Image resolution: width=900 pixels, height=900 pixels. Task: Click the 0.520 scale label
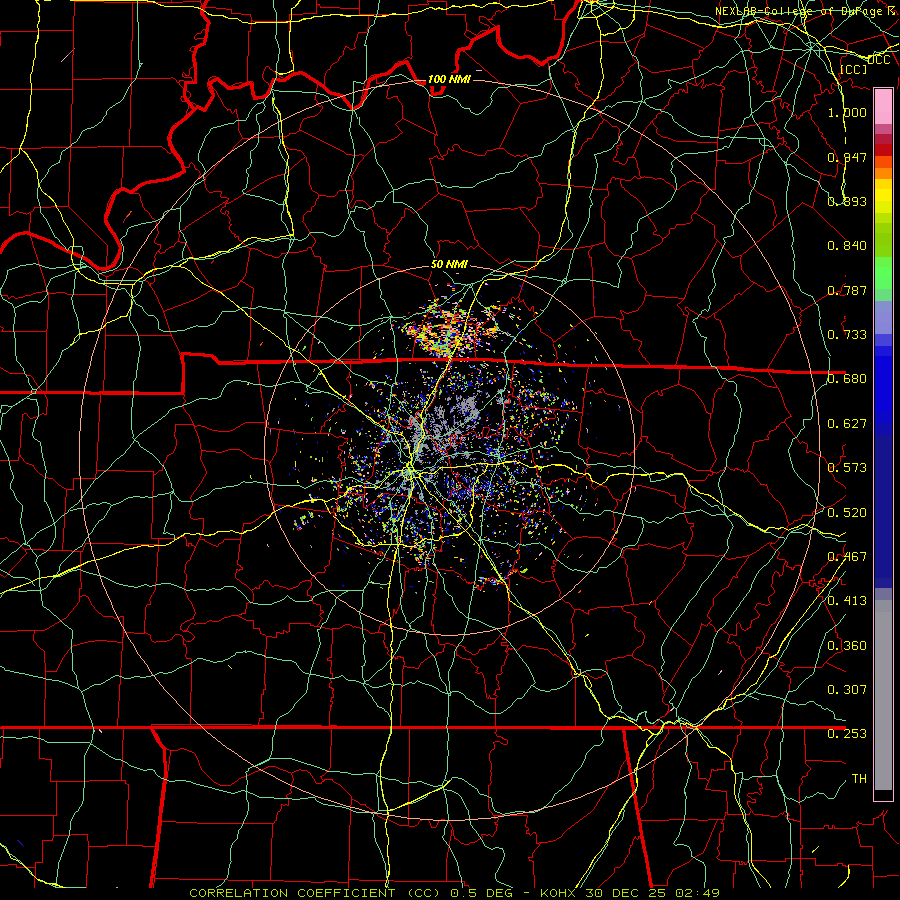(x=847, y=513)
